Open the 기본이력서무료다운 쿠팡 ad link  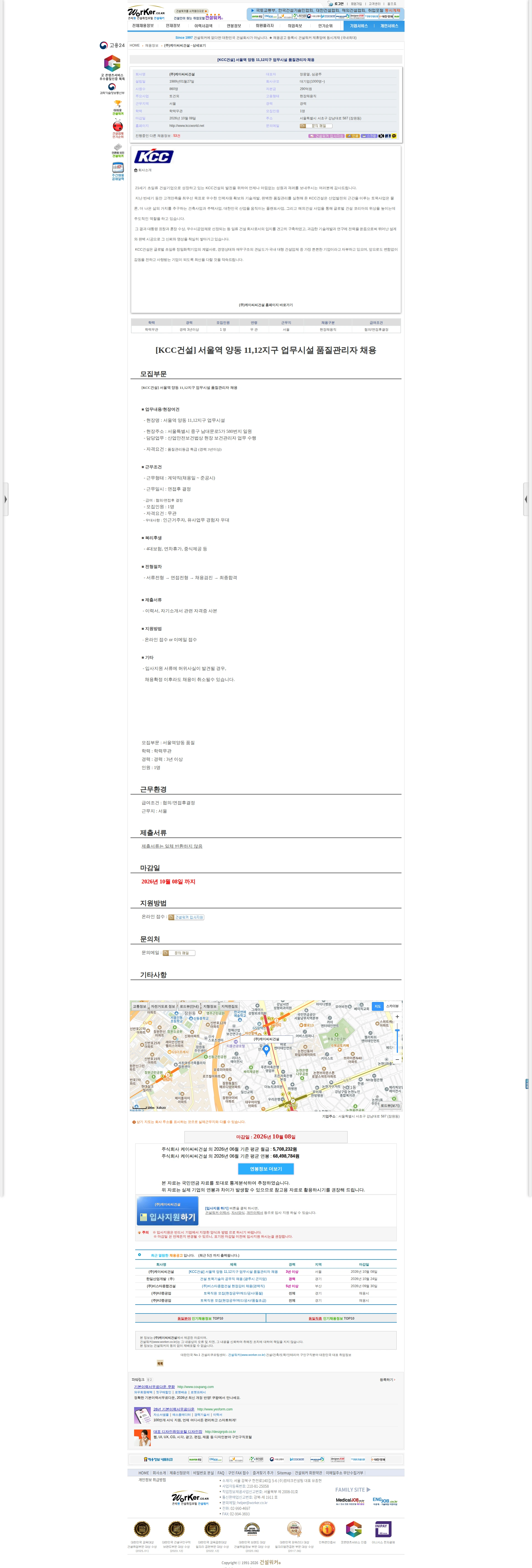(x=154, y=1387)
